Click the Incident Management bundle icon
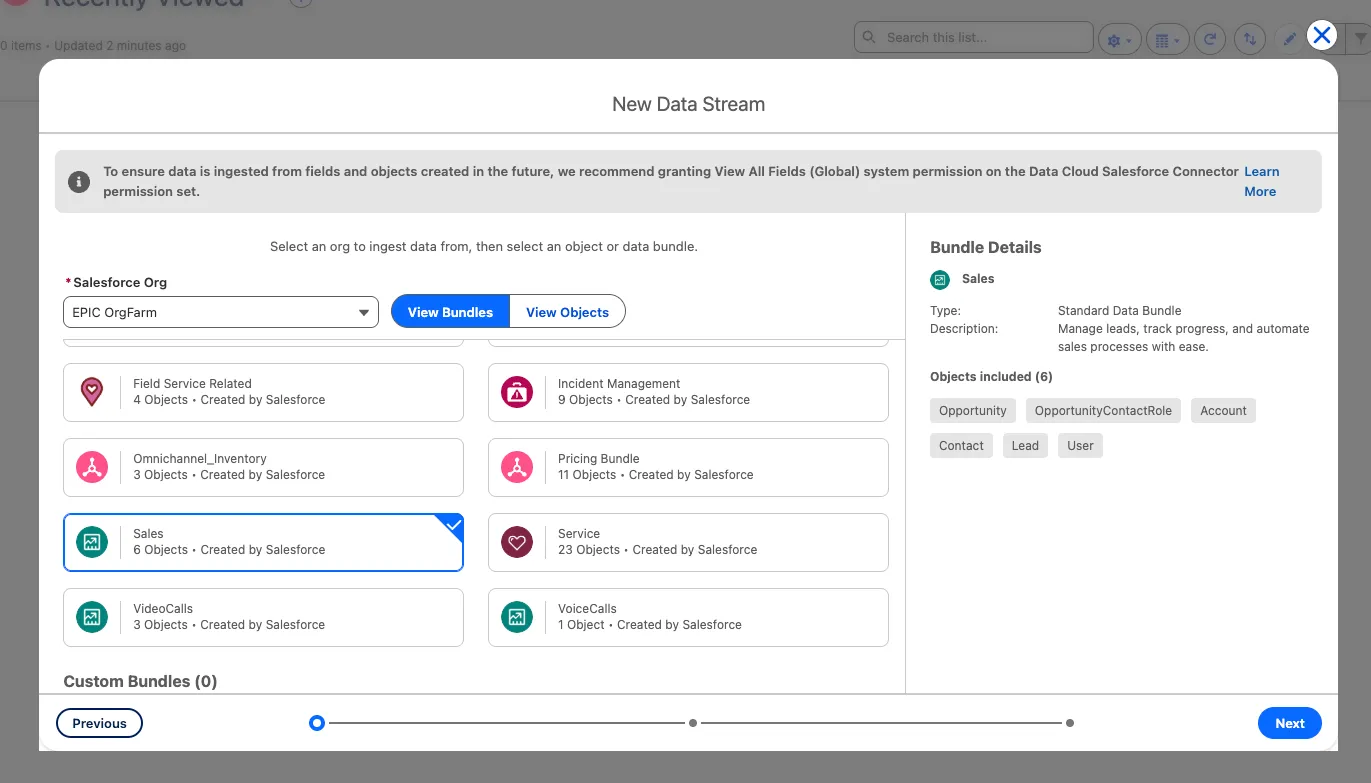The image size is (1371, 783). point(517,392)
